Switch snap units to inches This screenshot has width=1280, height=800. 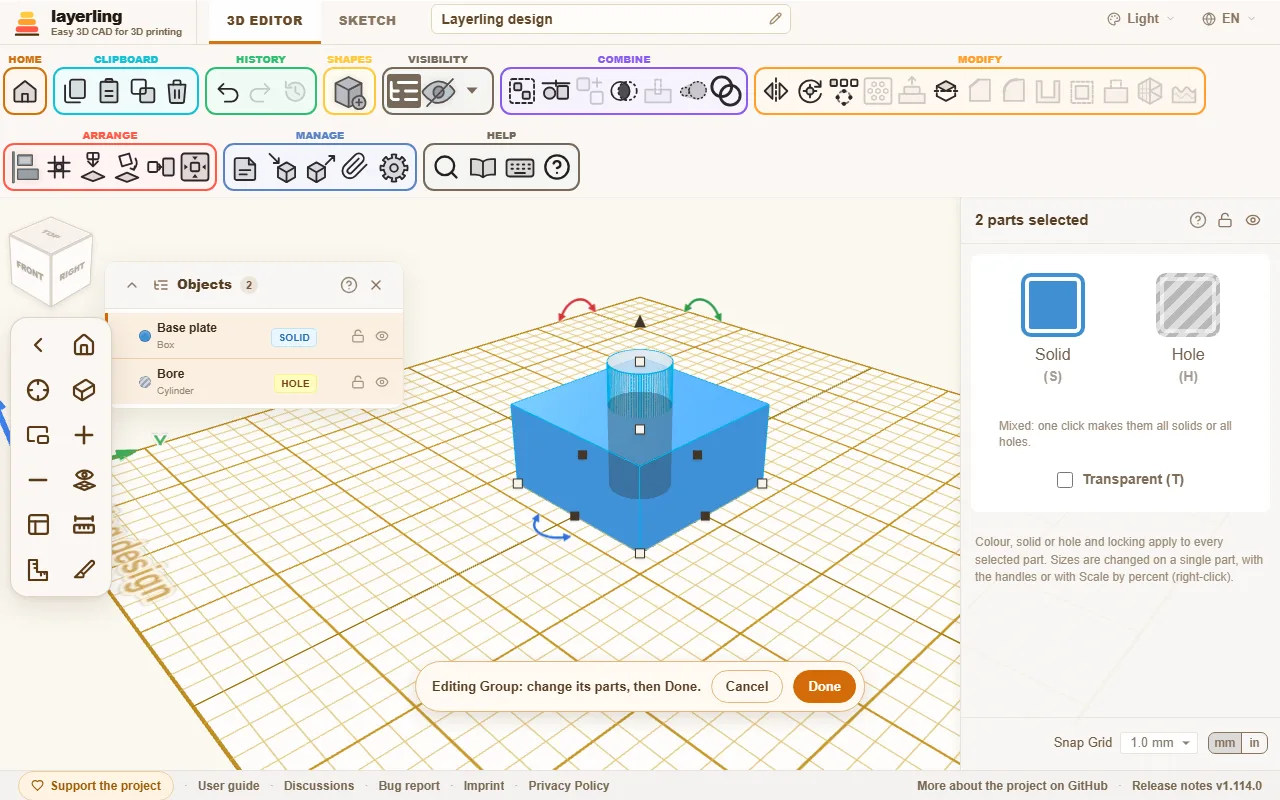click(x=1254, y=743)
